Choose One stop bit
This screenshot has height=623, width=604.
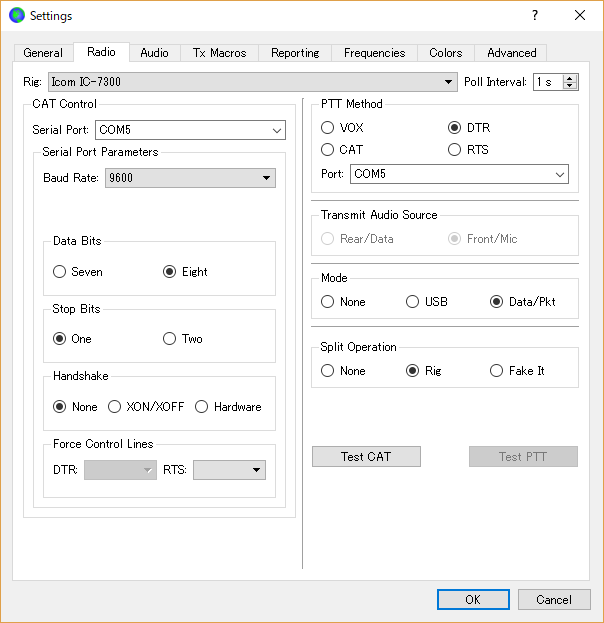pos(72,339)
